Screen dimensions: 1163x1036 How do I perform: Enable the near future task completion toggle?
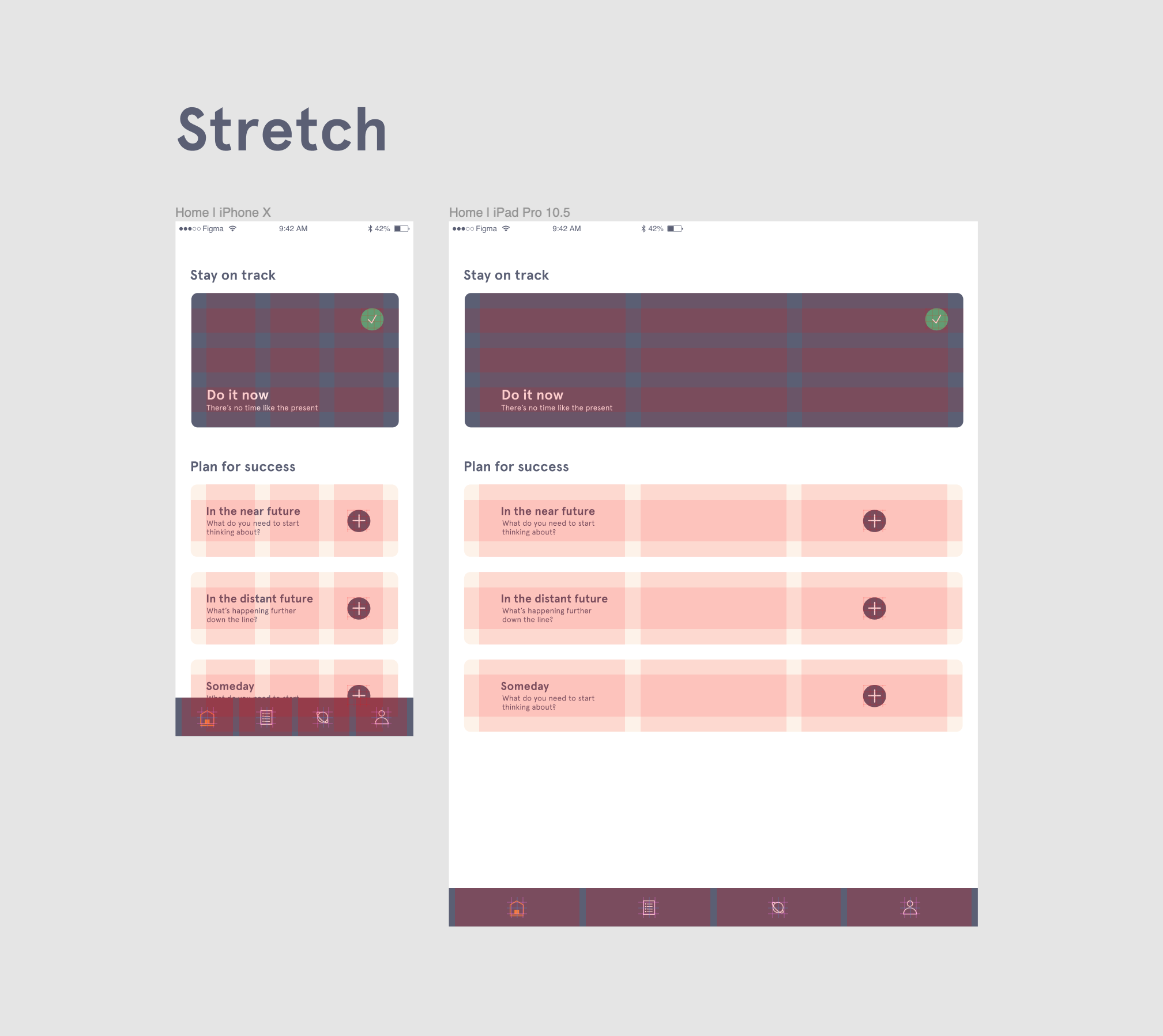click(x=357, y=521)
